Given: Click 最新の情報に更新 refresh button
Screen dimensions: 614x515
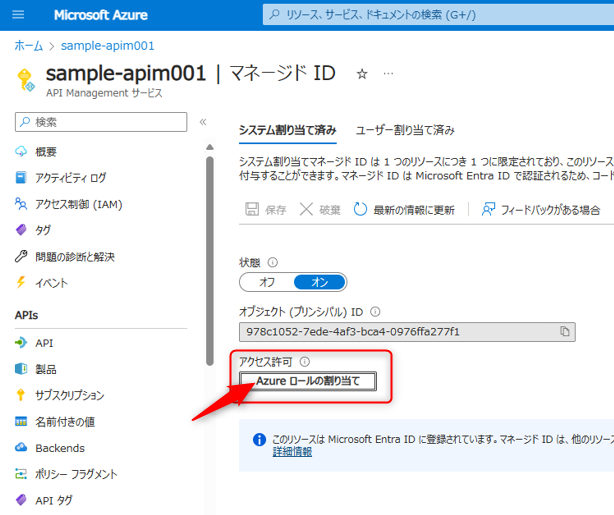Looking at the screenshot, I should coord(404,210).
